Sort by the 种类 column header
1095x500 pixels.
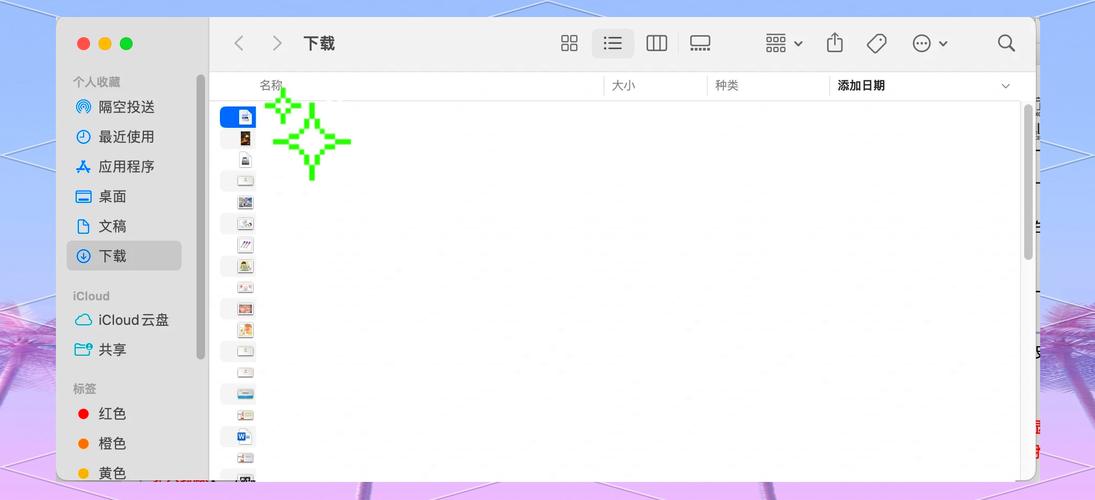727,86
